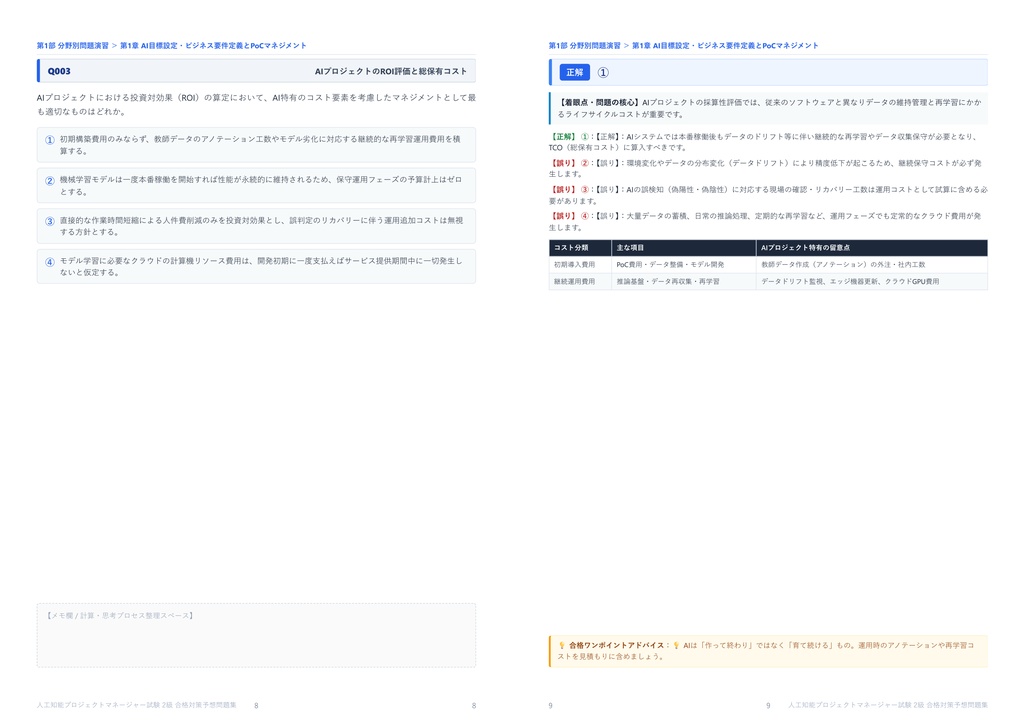Click the question stem starting AIプロジェクトにおける投資対効果
1024x724 pixels.
[256, 104]
